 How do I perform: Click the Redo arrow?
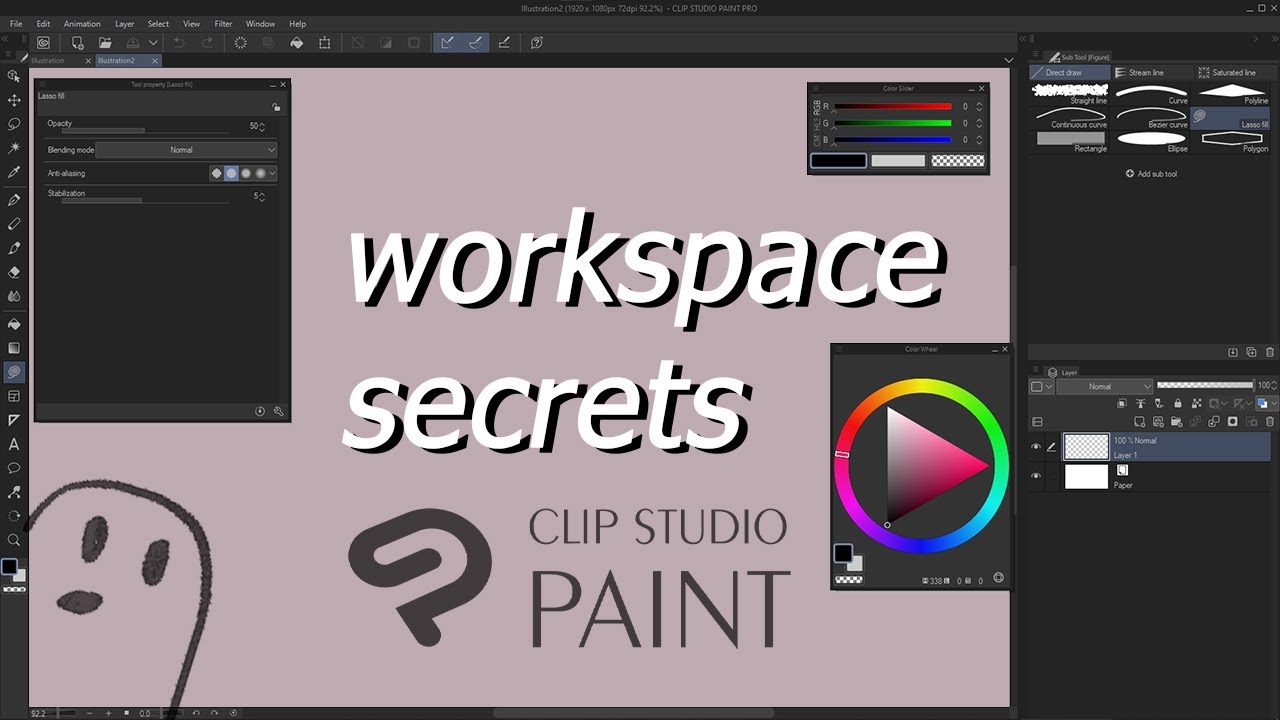(x=207, y=43)
